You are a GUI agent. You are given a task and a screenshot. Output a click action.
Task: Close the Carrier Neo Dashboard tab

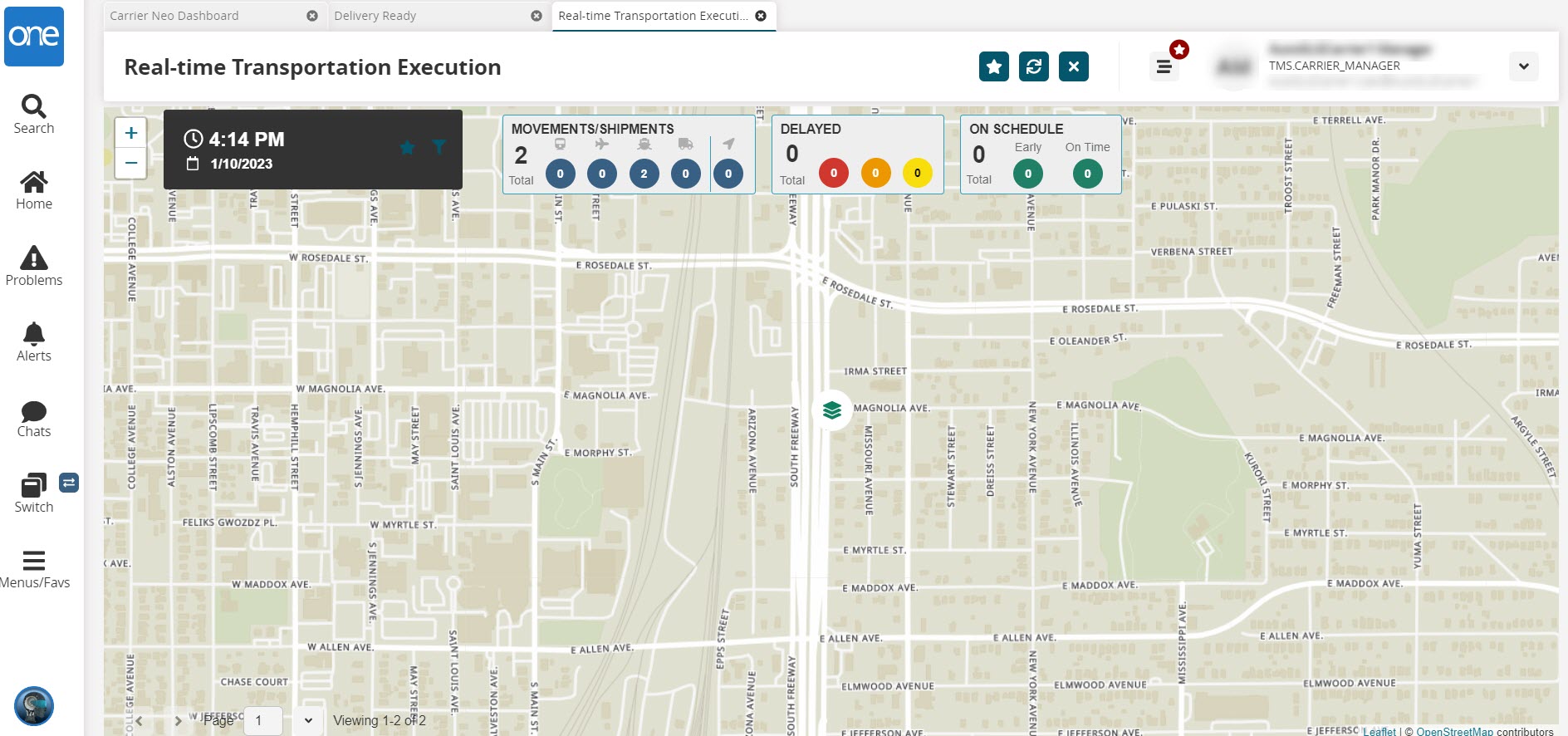[312, 16]
